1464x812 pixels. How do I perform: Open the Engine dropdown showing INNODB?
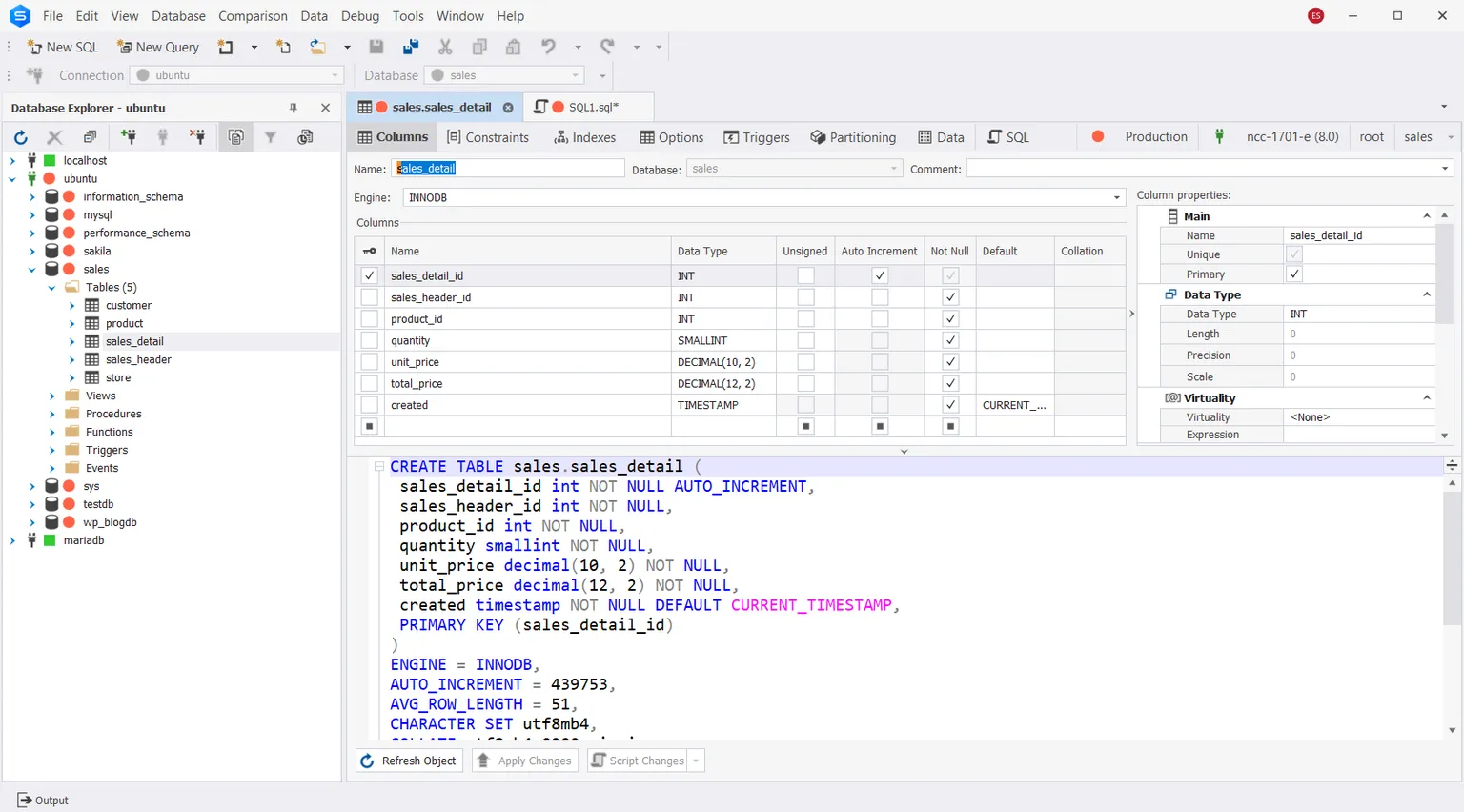(1117, 197)
